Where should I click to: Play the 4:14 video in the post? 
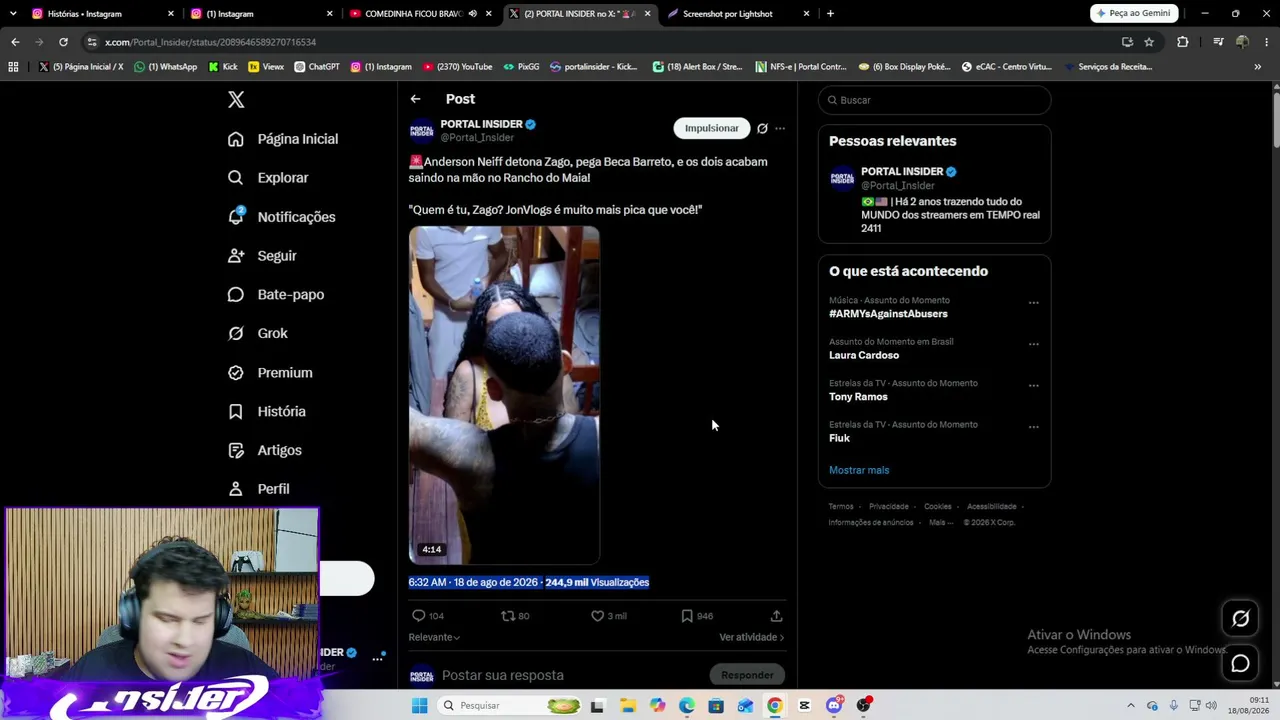504,395
